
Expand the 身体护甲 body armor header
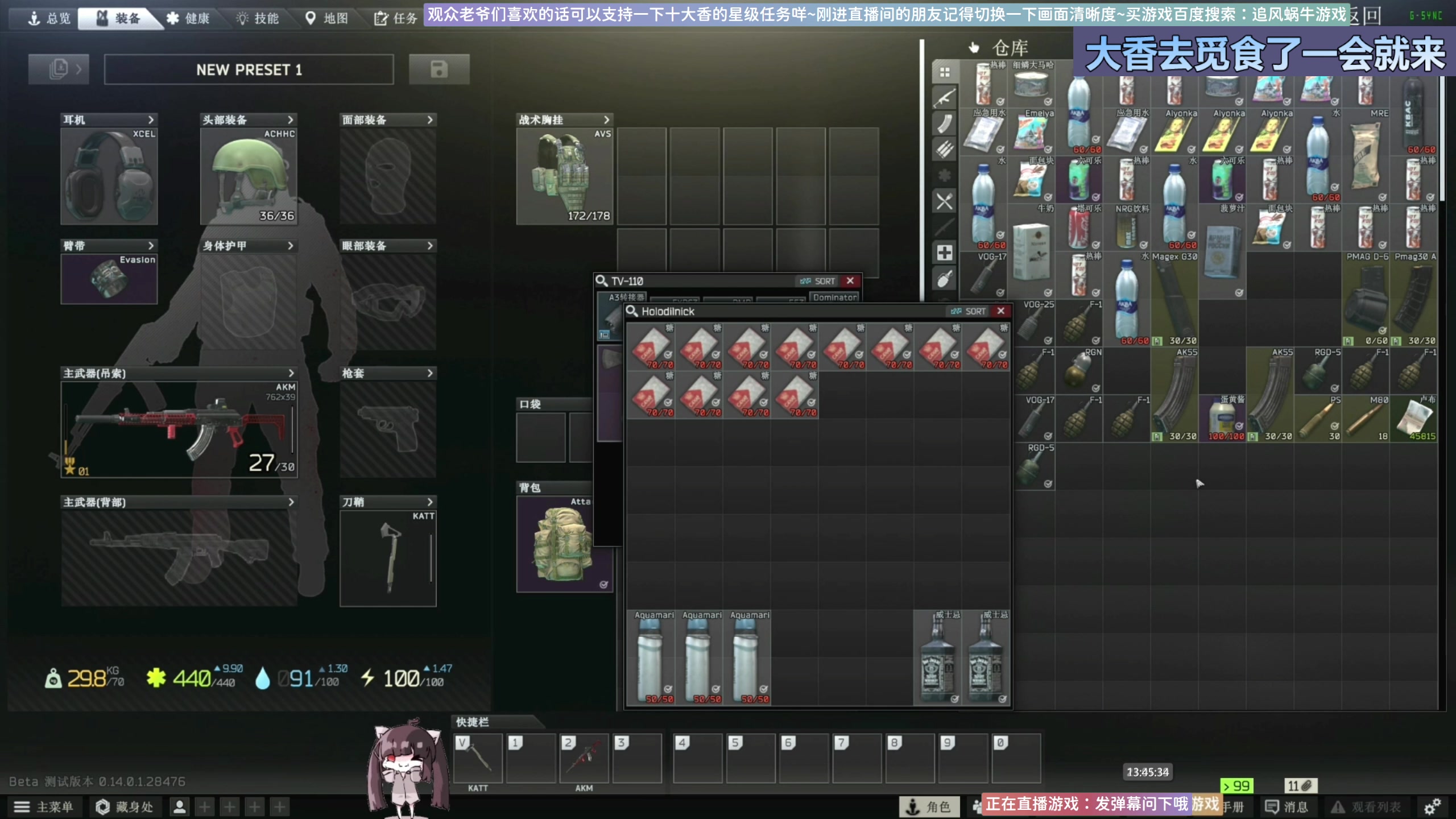click(249, 246)
